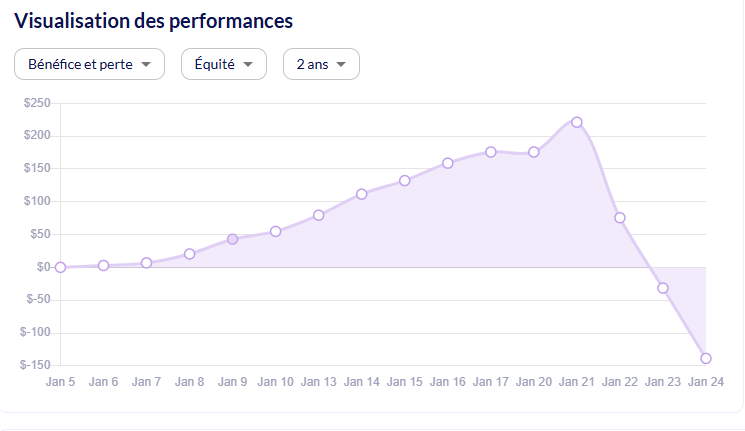745x431 pixels.
Task: Click the peak point at Jan 21
Action: tap(577, 122)
